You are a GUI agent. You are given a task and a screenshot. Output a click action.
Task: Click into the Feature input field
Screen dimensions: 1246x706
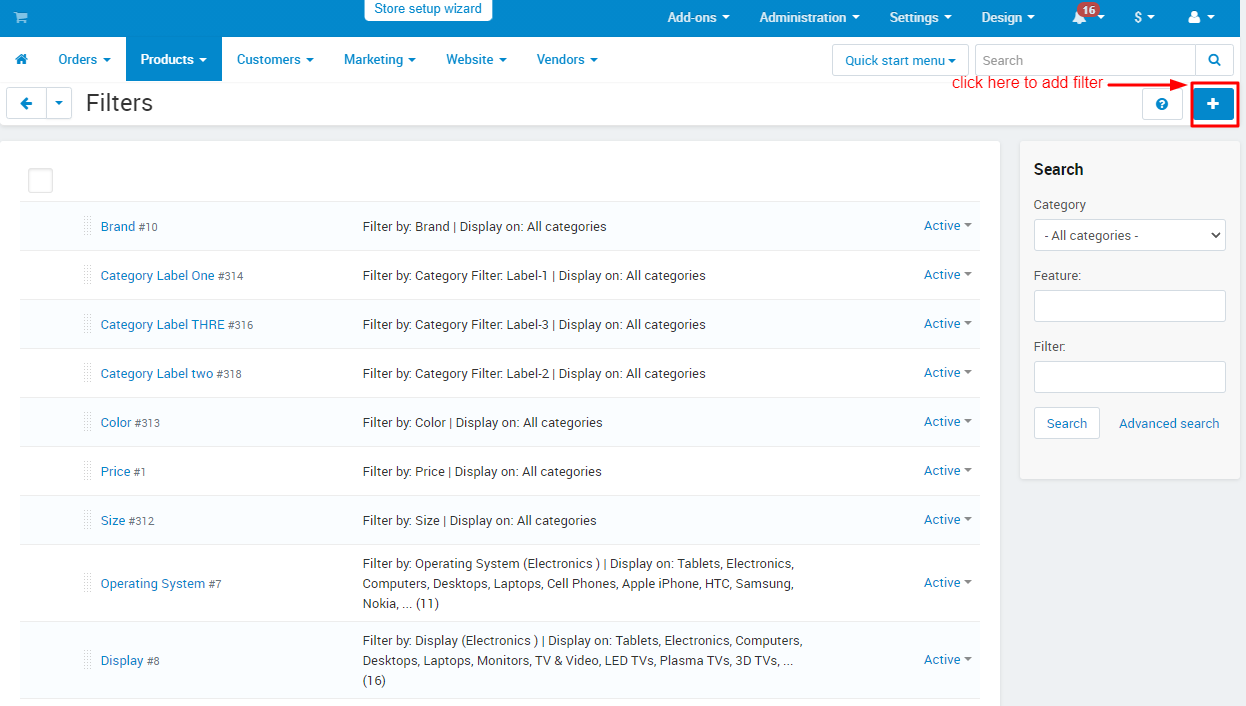(x=1129, y=306)
